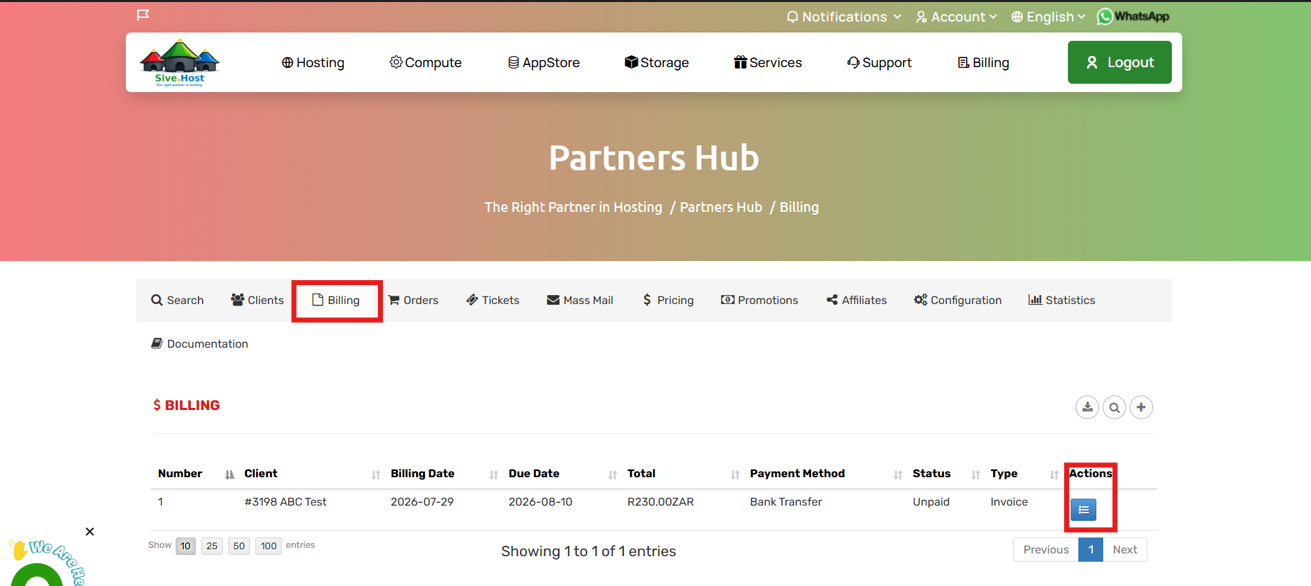Open the Documentation tab
The image size is (1311, 586).
pyautogui.click(x=200, y=344)
